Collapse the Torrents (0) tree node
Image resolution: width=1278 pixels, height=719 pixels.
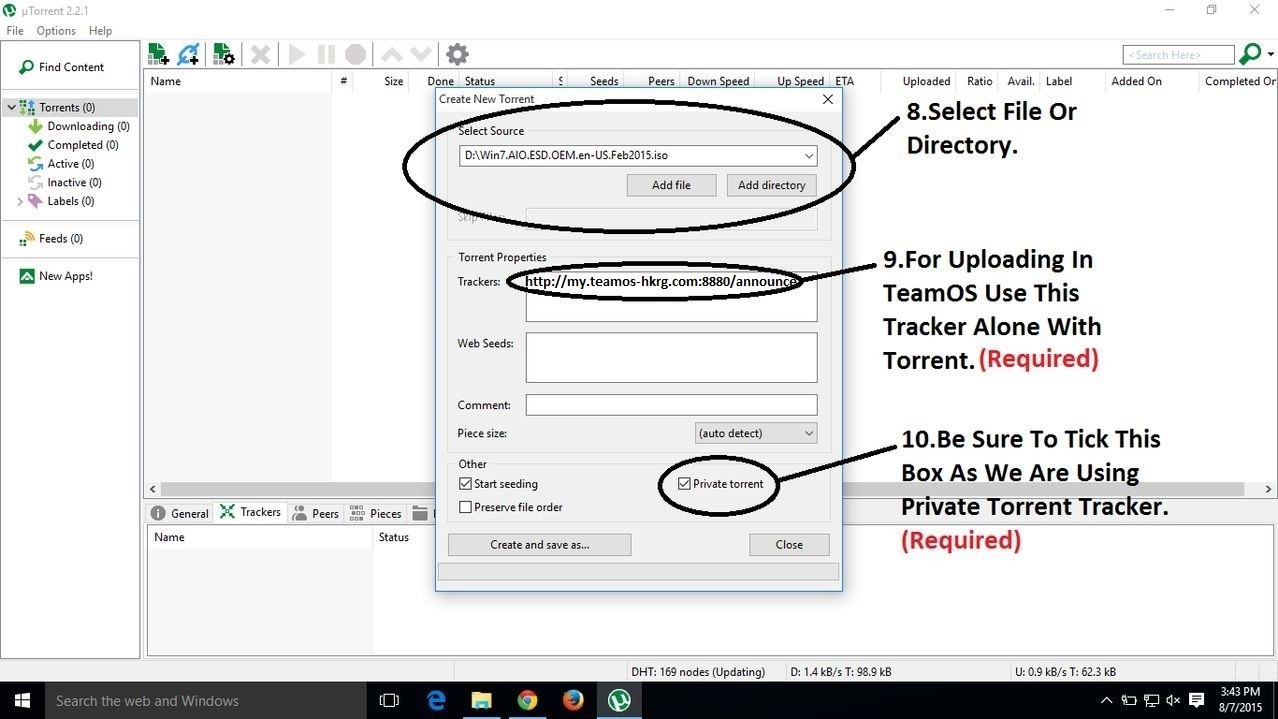11,107
